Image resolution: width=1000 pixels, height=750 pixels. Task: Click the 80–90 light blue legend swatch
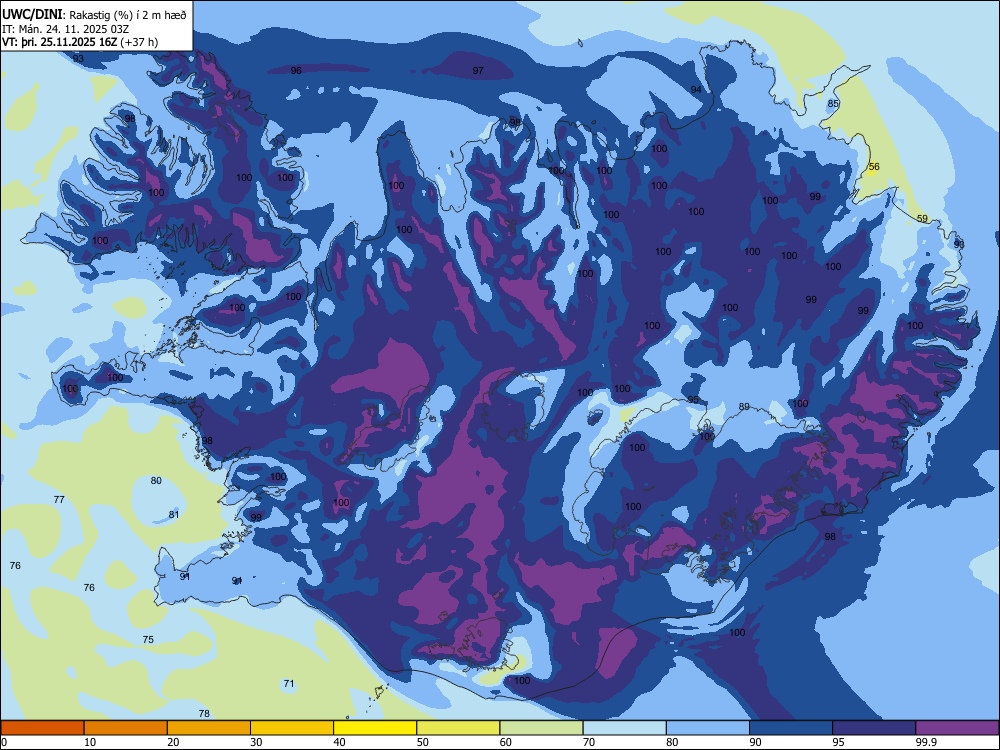pos(708,728)
